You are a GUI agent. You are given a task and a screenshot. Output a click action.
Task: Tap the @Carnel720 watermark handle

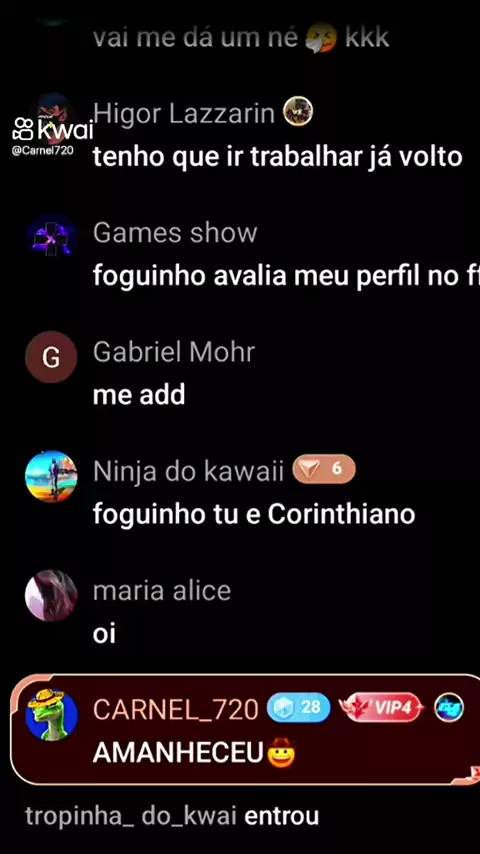click(x=42, y=150)
